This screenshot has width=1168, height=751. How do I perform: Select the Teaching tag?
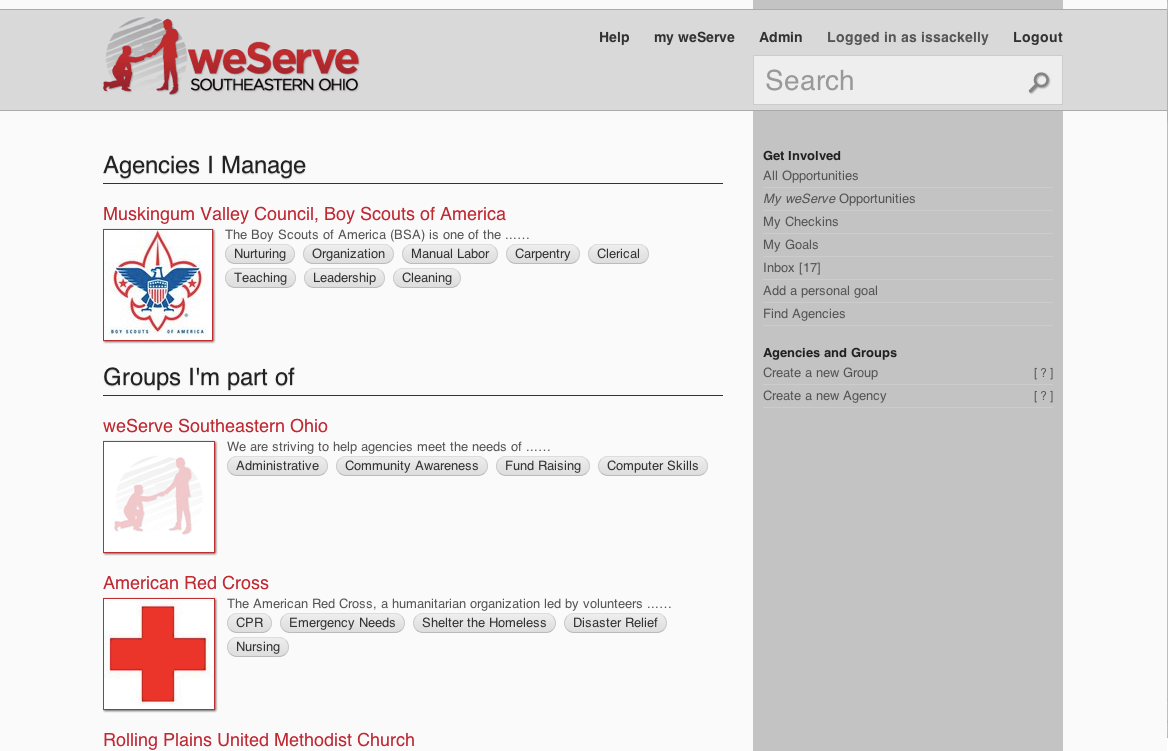[x=261, y=278]
